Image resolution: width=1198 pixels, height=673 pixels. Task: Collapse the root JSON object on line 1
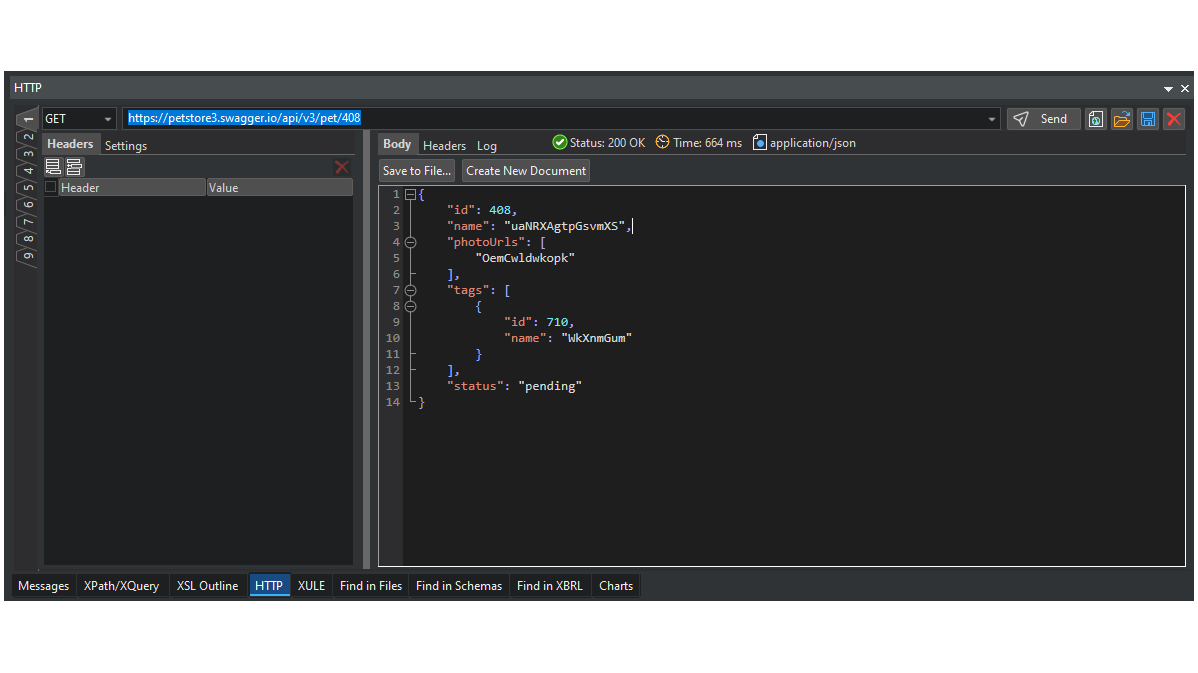(410, 194)
